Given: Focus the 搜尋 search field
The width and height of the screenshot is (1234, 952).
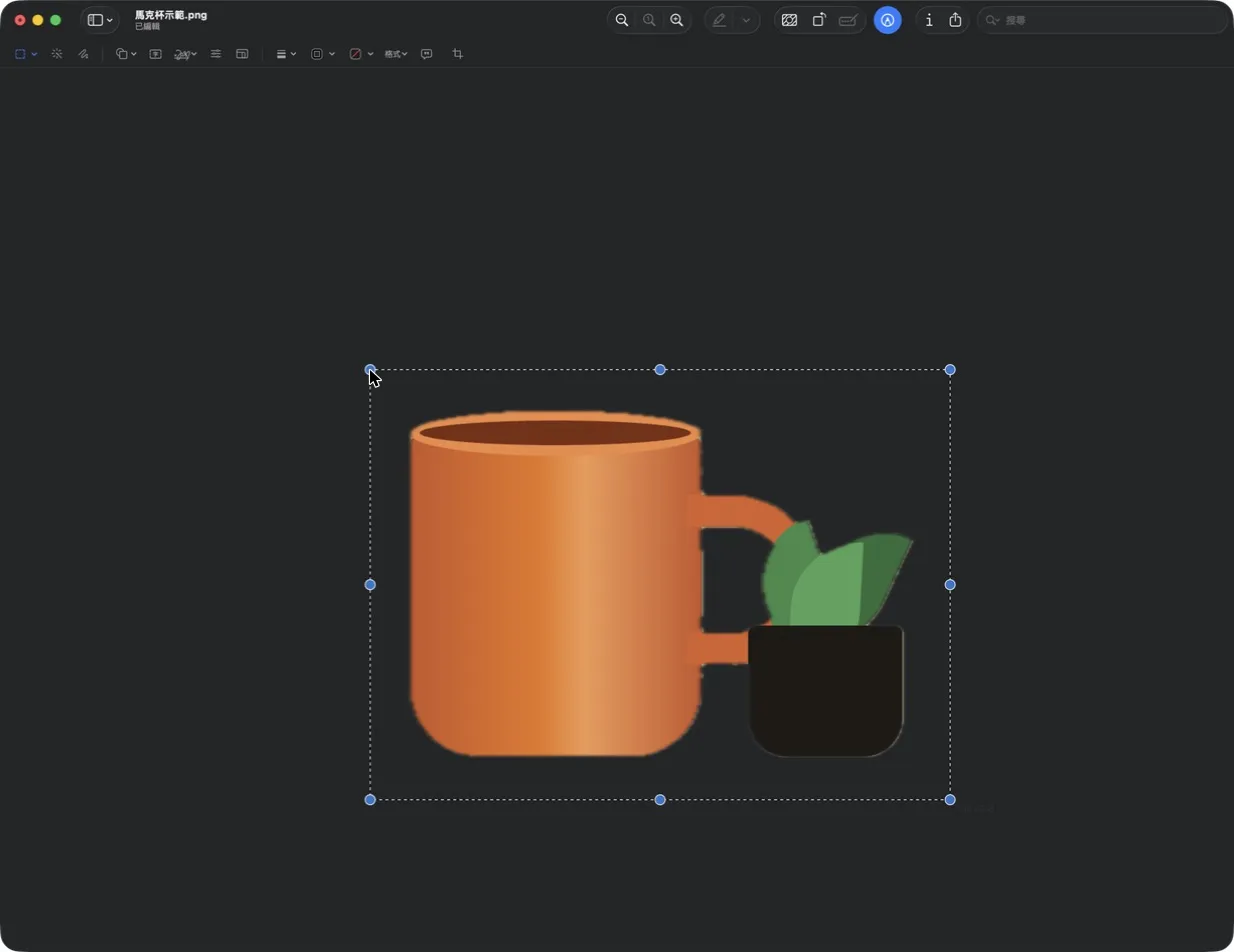Looking at the screenshot, I should (x=1102, y=20).
